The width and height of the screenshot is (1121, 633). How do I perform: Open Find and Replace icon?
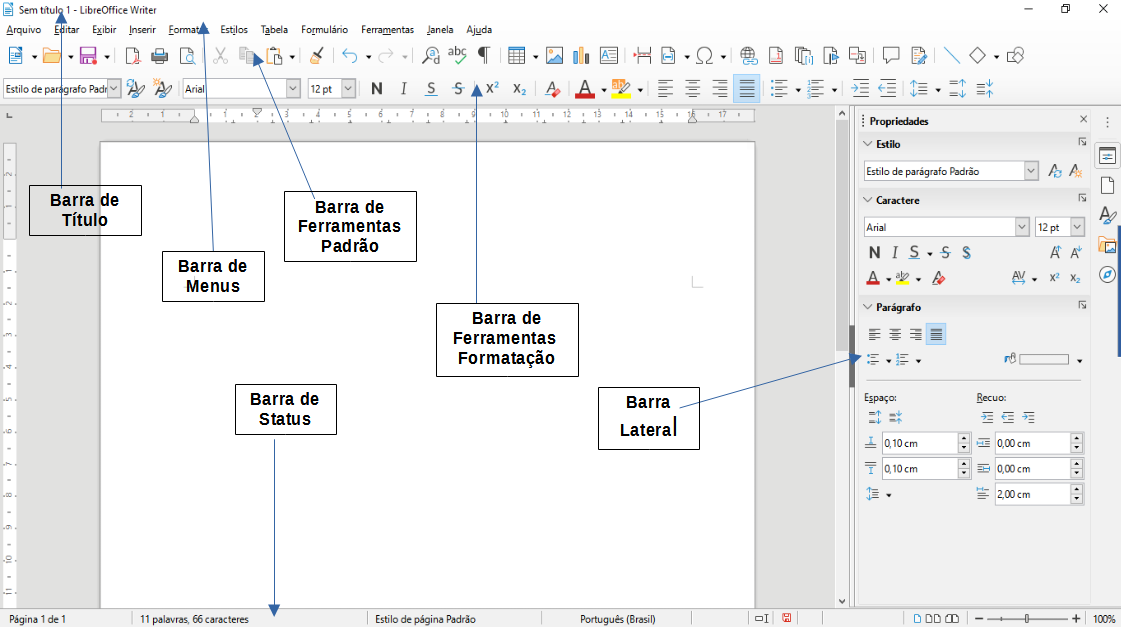click(430, 56)
